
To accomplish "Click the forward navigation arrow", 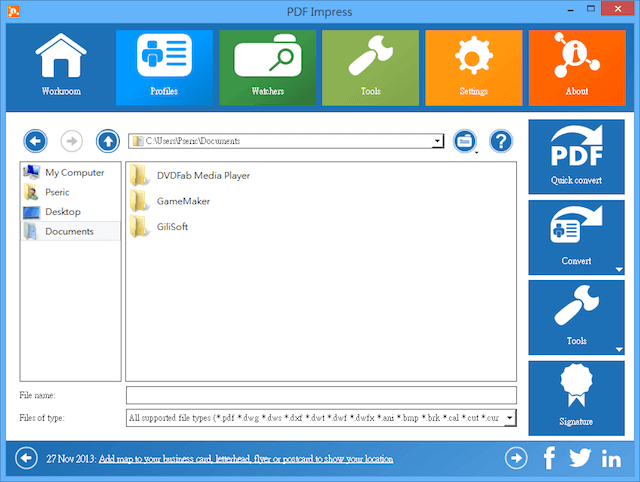I will point(72,141).
